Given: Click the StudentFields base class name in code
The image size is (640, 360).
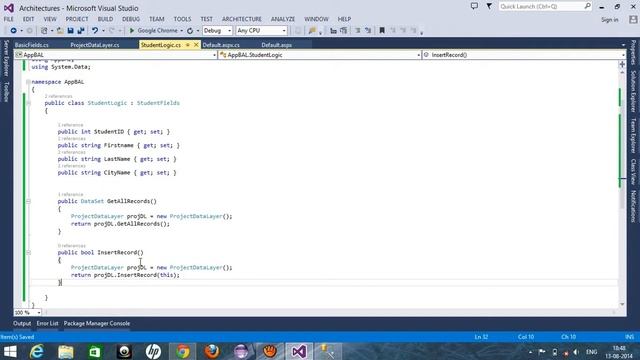Looking at the screenshot, I should [x=158, y=103].
